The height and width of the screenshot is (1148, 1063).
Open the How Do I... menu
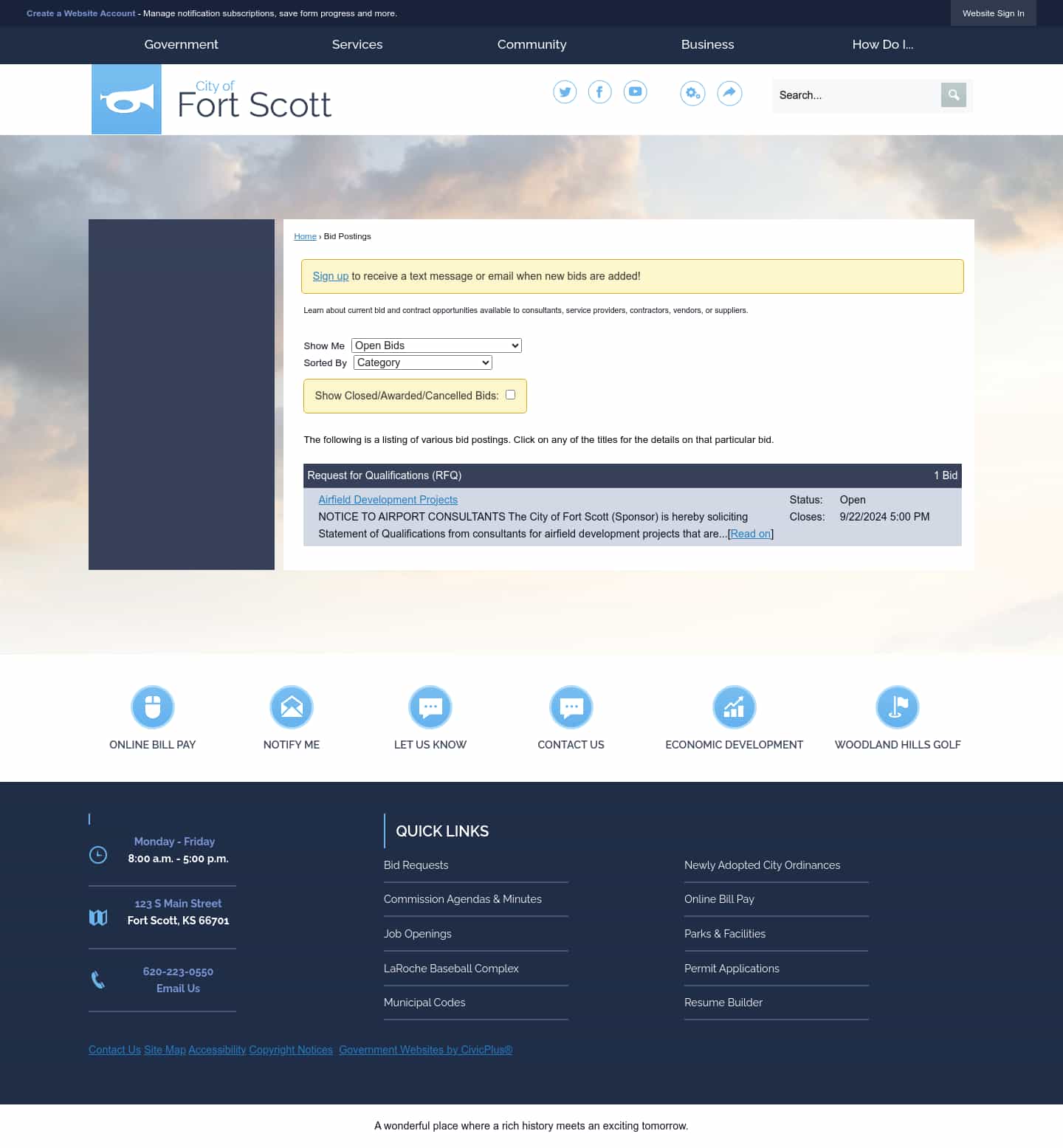coord(883,44)
